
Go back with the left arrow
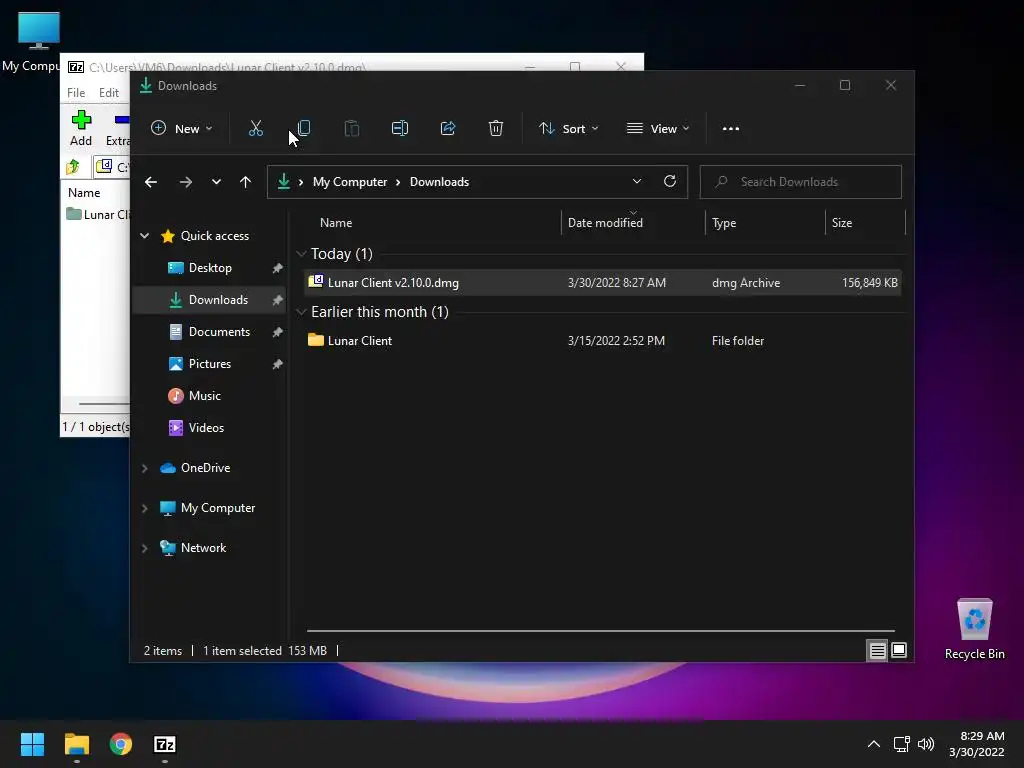[151, 182]
